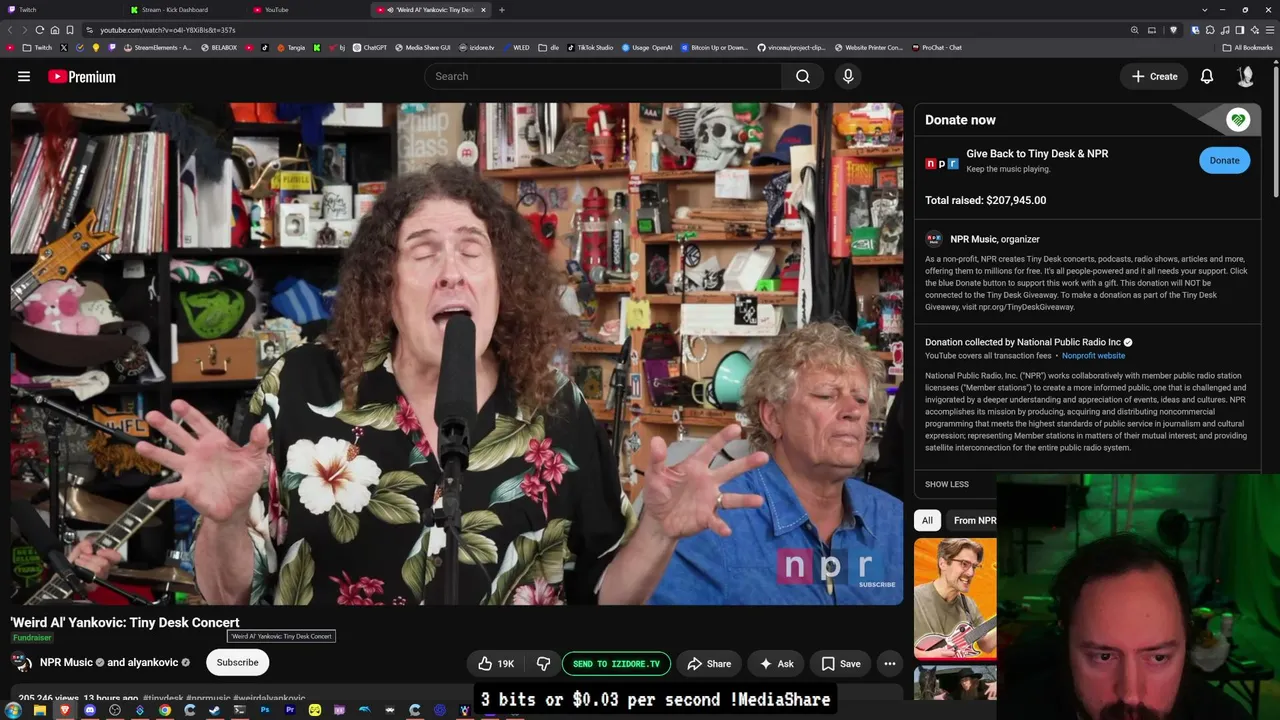Subscribe to NPR Music channel
This screenshot has height=720, width=1280.
[x=237, y=662]
